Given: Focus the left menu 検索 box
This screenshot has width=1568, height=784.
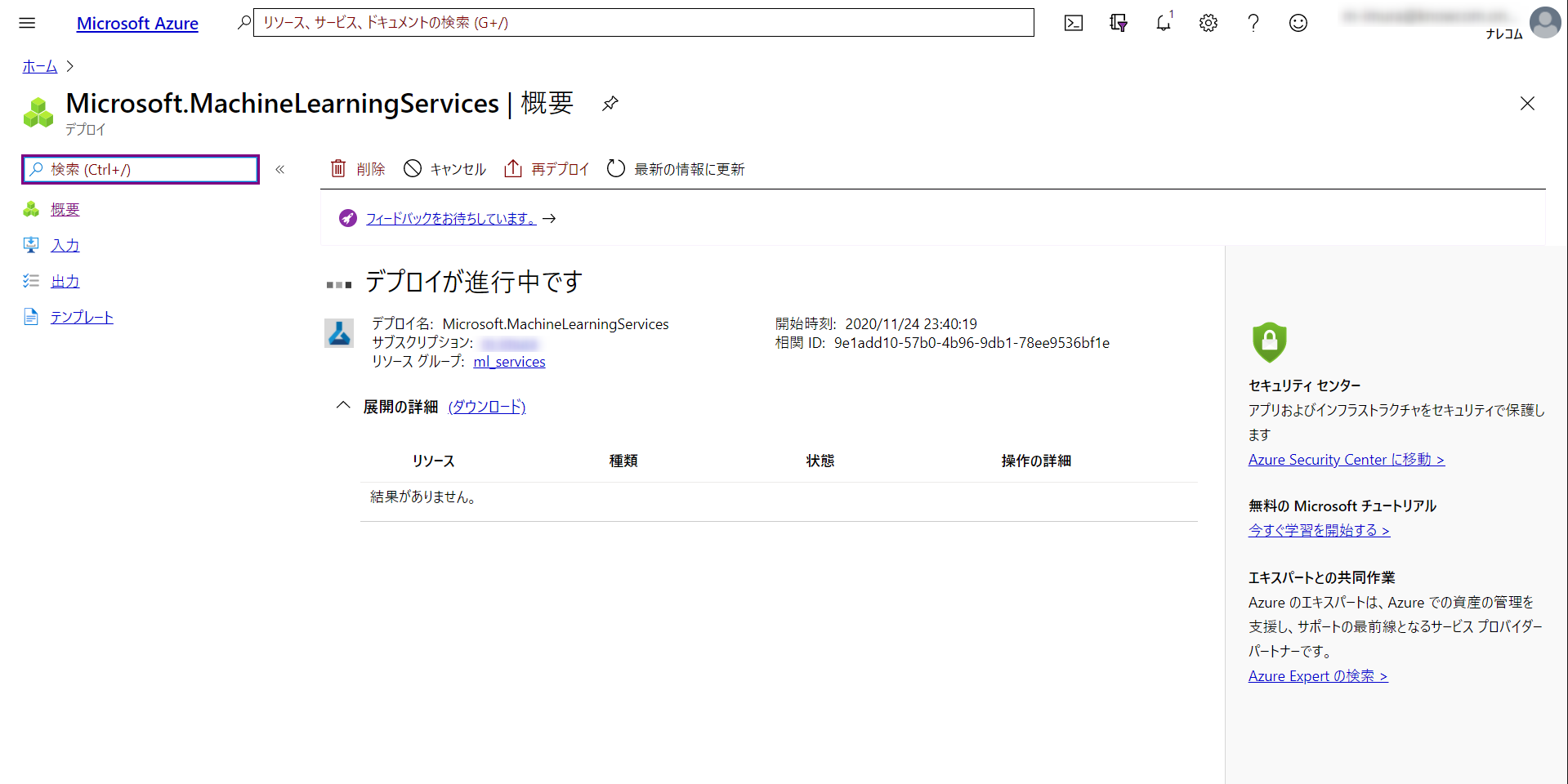Looking at the screenshot, I should (x=141, y=170).
